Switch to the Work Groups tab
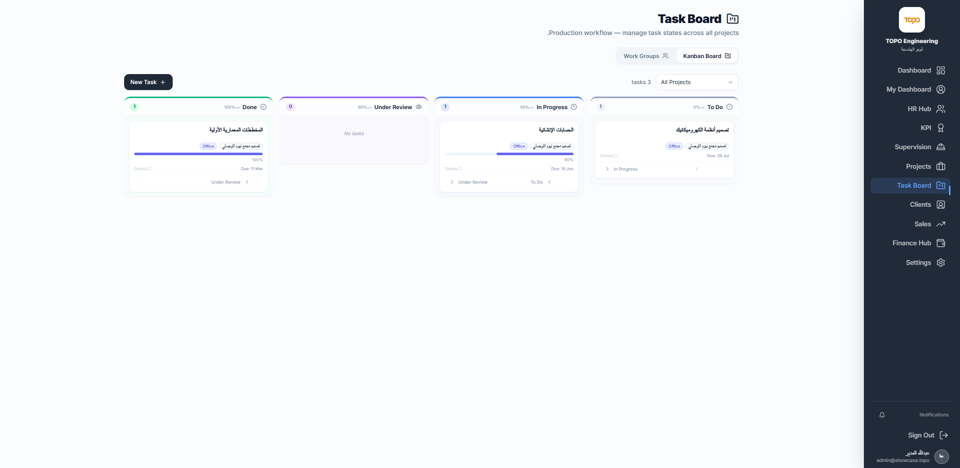The height and width of the screenshot is (468, 960). (646, 56)
